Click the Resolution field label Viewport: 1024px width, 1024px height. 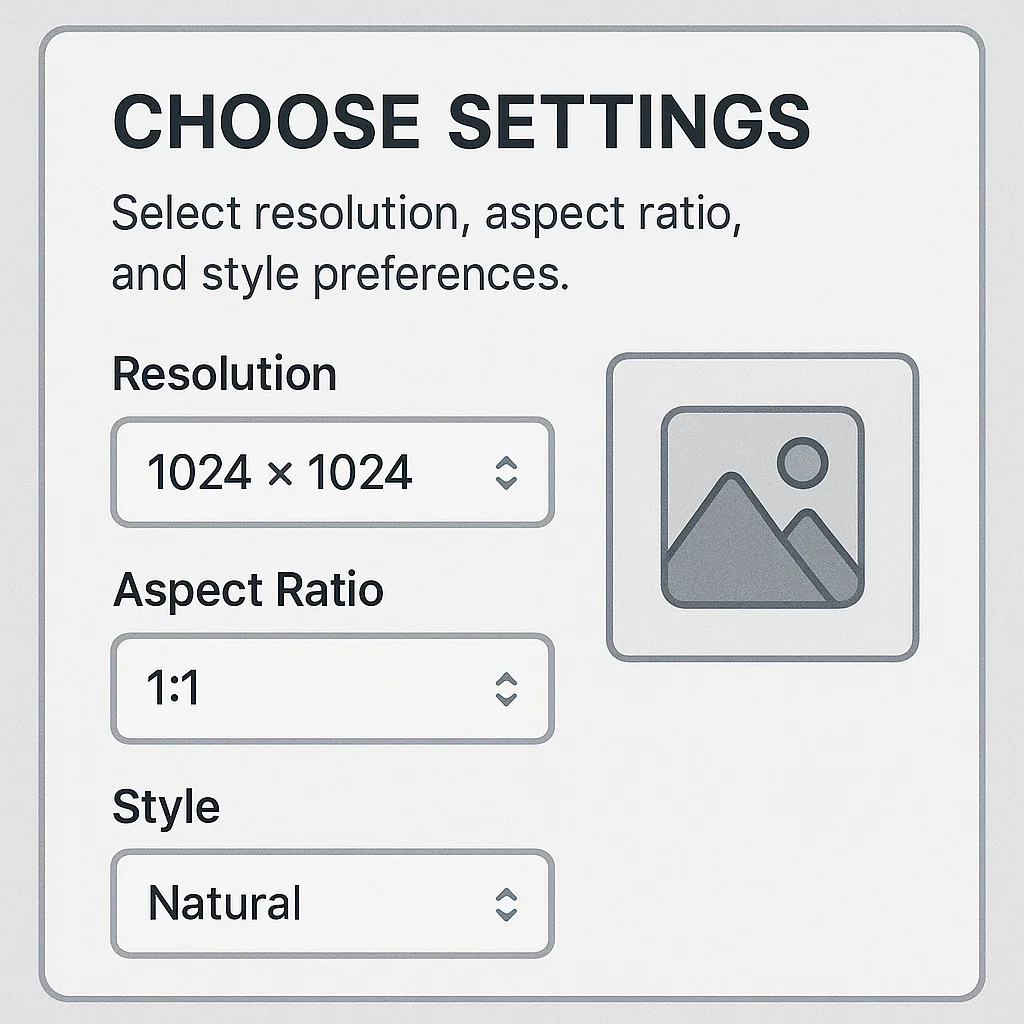(x=224, y=374)
